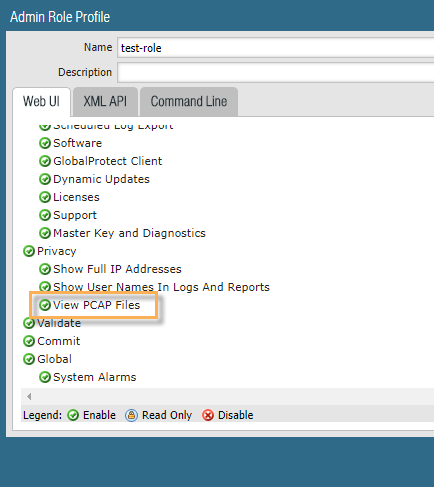Open the Web UI tab
Image resolution: width=434 pixels, height=487 pixels.
pyautogui.click(x=41, y=102)
